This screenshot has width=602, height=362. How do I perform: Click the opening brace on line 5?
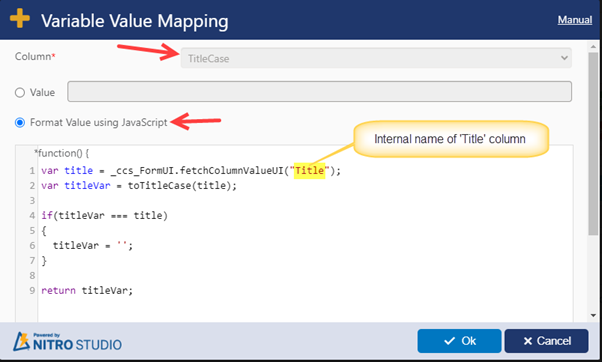point(44,231)
